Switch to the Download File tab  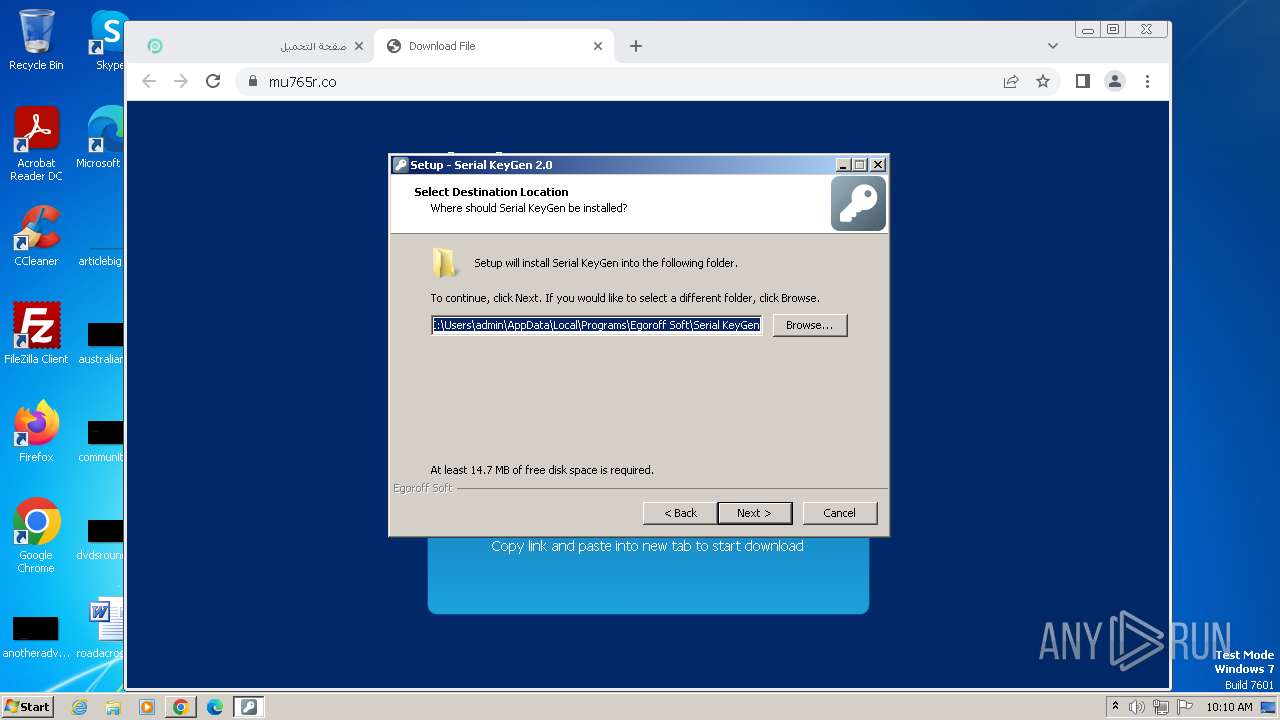[495, 46]
